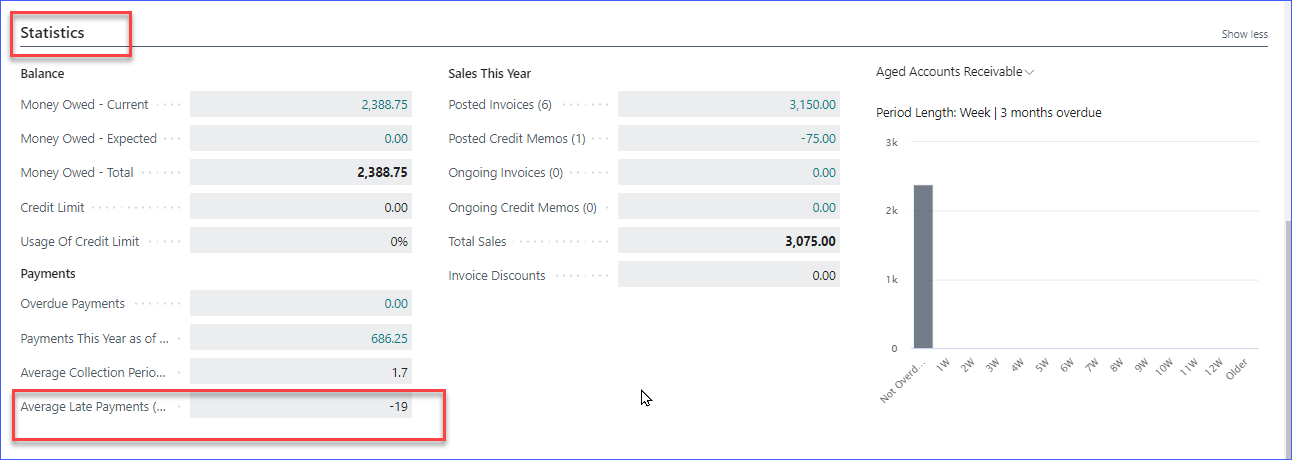The height and width of the screenshot is (460, 1292).
Task: Open Posted Credit Memos value -75.00
Action: [x=818, y=139]
